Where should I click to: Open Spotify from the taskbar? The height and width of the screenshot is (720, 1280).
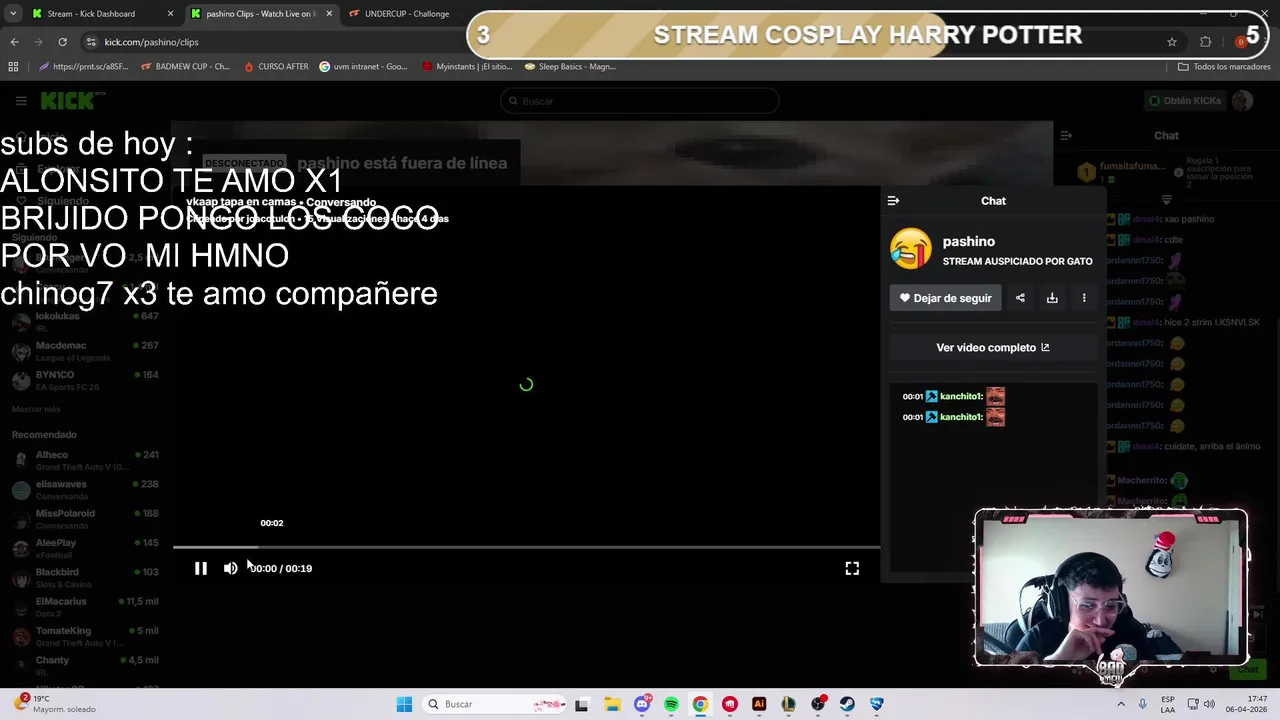[671, 704]
